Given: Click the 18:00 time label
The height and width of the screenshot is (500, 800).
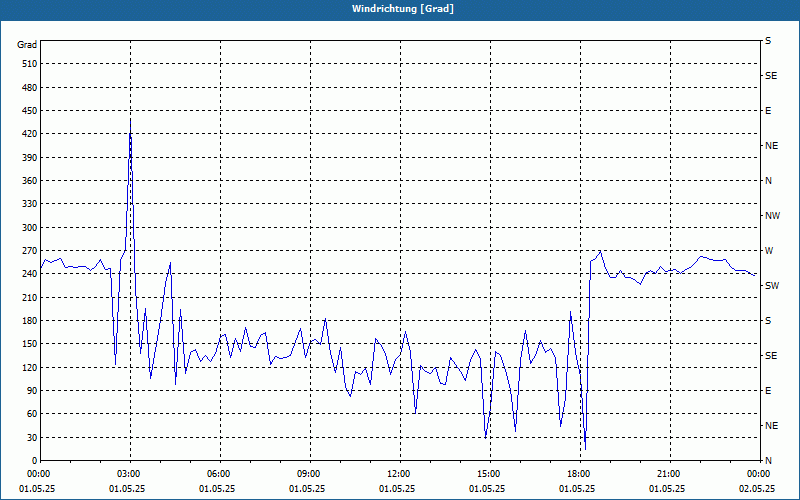Looking at the screenshot, I should (x=578, y=474).
